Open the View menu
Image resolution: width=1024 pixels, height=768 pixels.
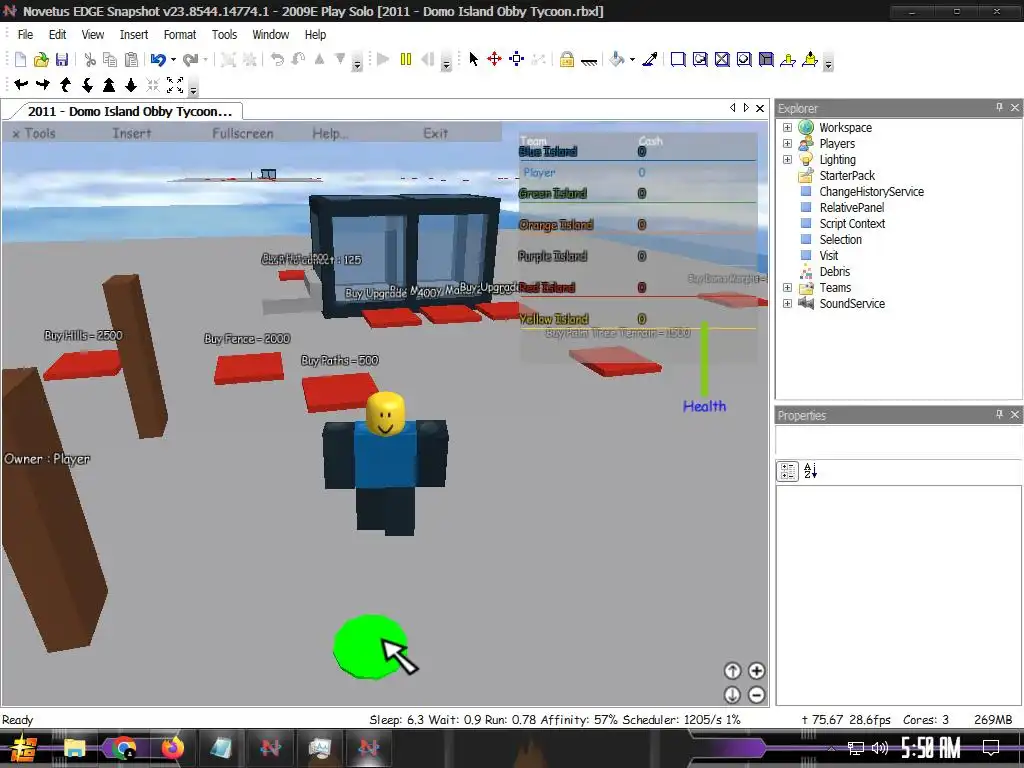point(93,35)
